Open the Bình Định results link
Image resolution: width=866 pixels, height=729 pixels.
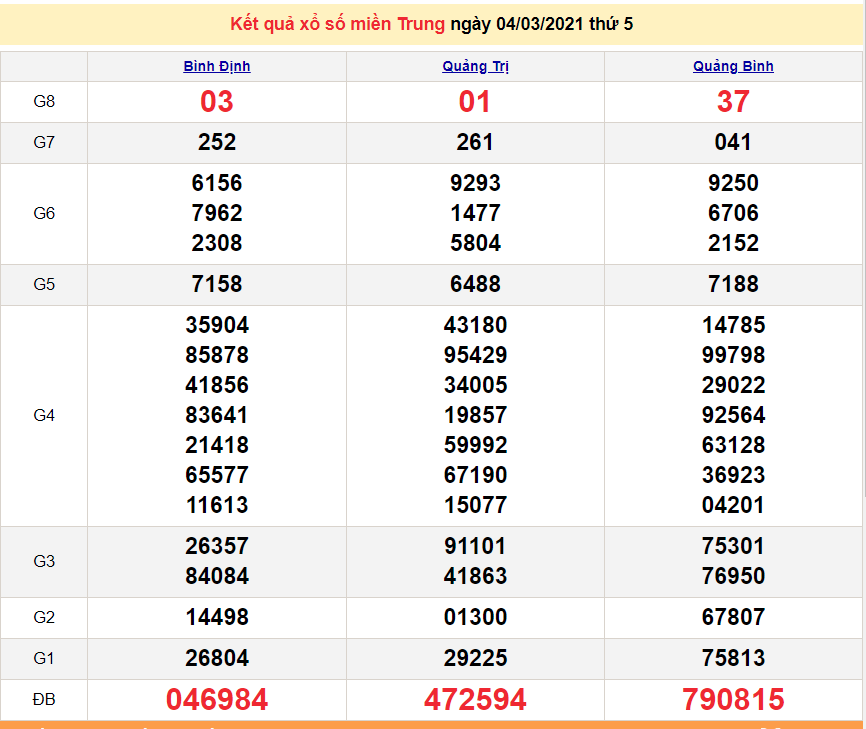(216, 66)
